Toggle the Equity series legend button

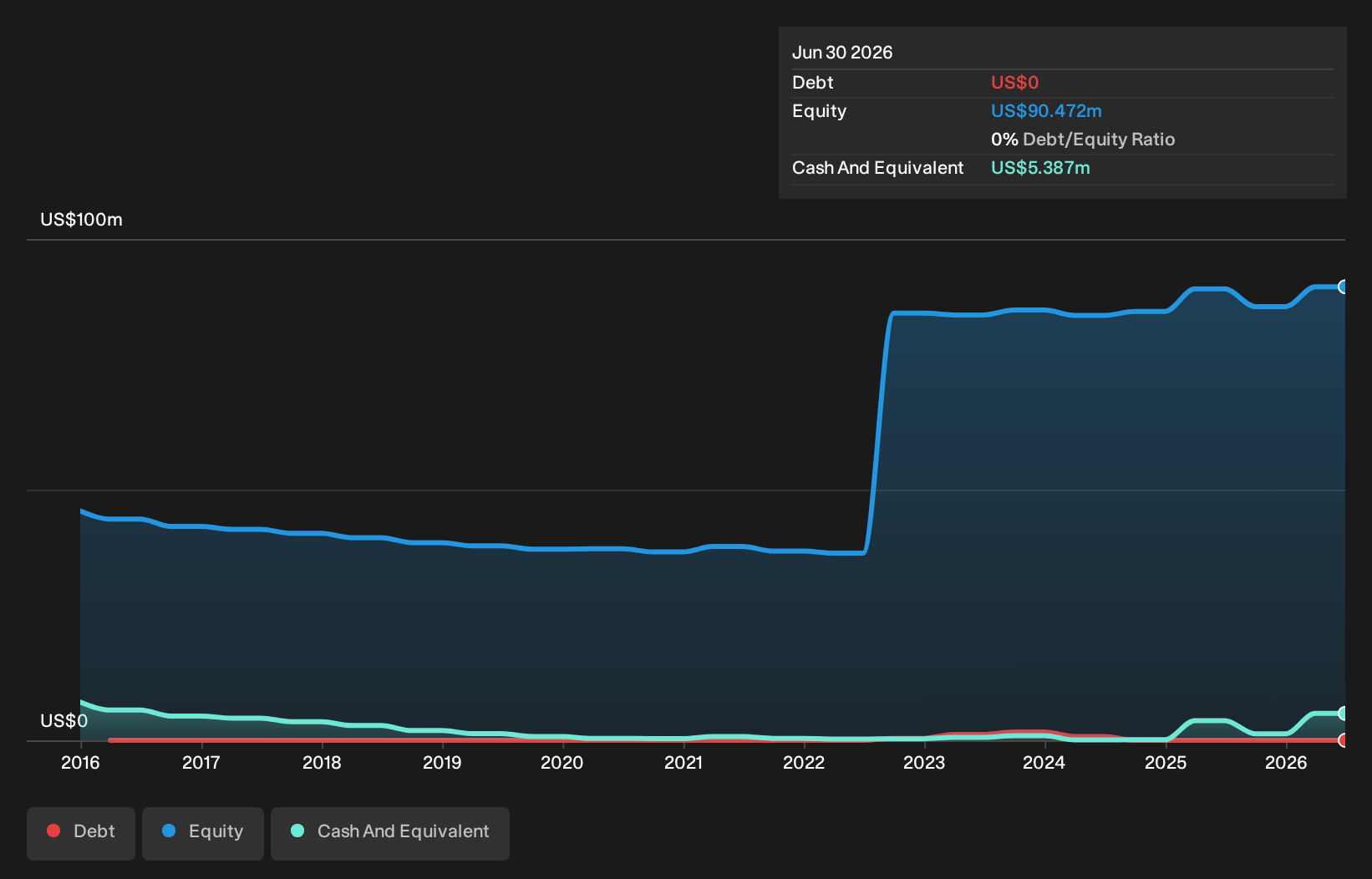[x=203, y=833]
